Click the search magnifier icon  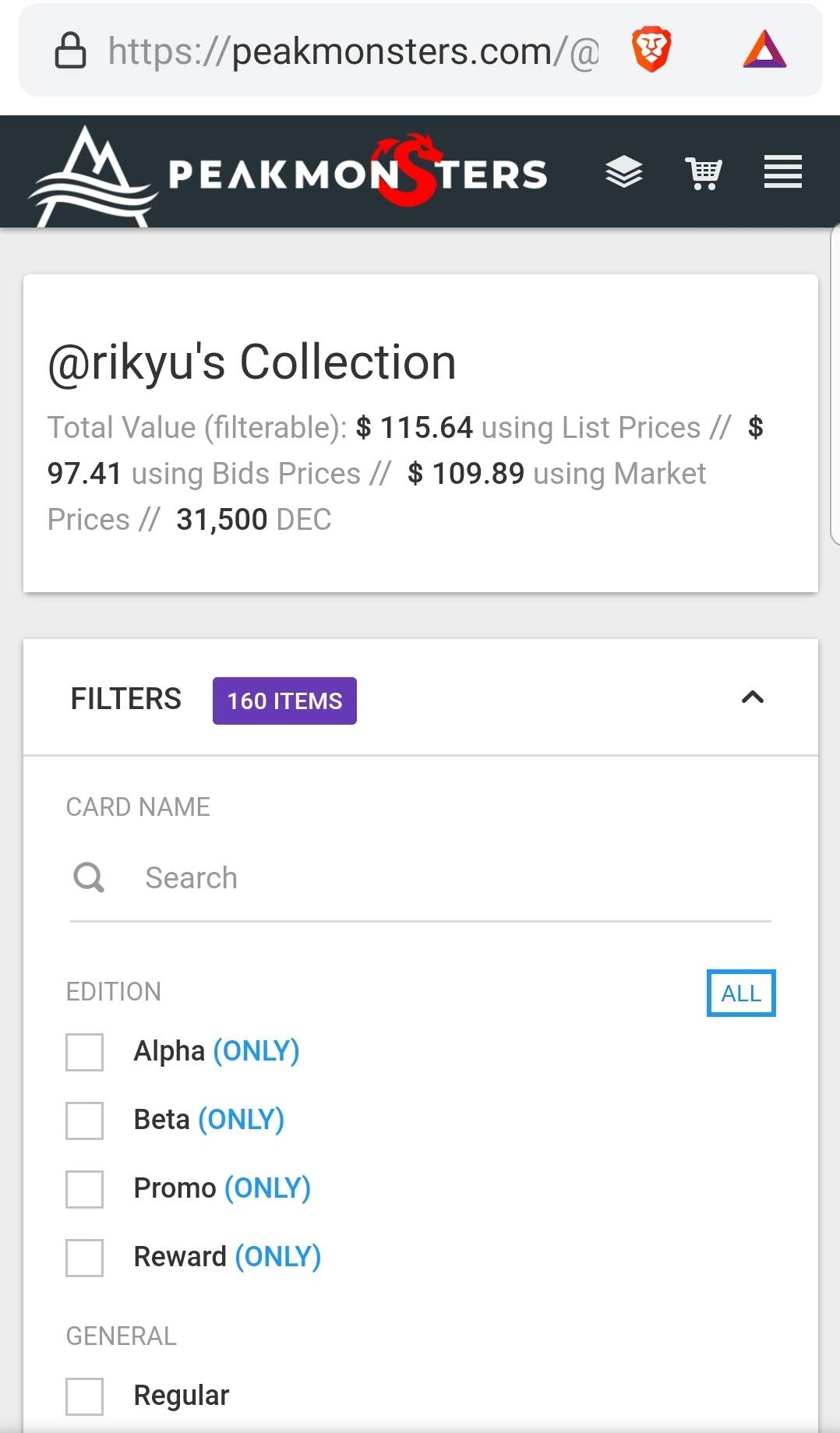pos(89,877)
